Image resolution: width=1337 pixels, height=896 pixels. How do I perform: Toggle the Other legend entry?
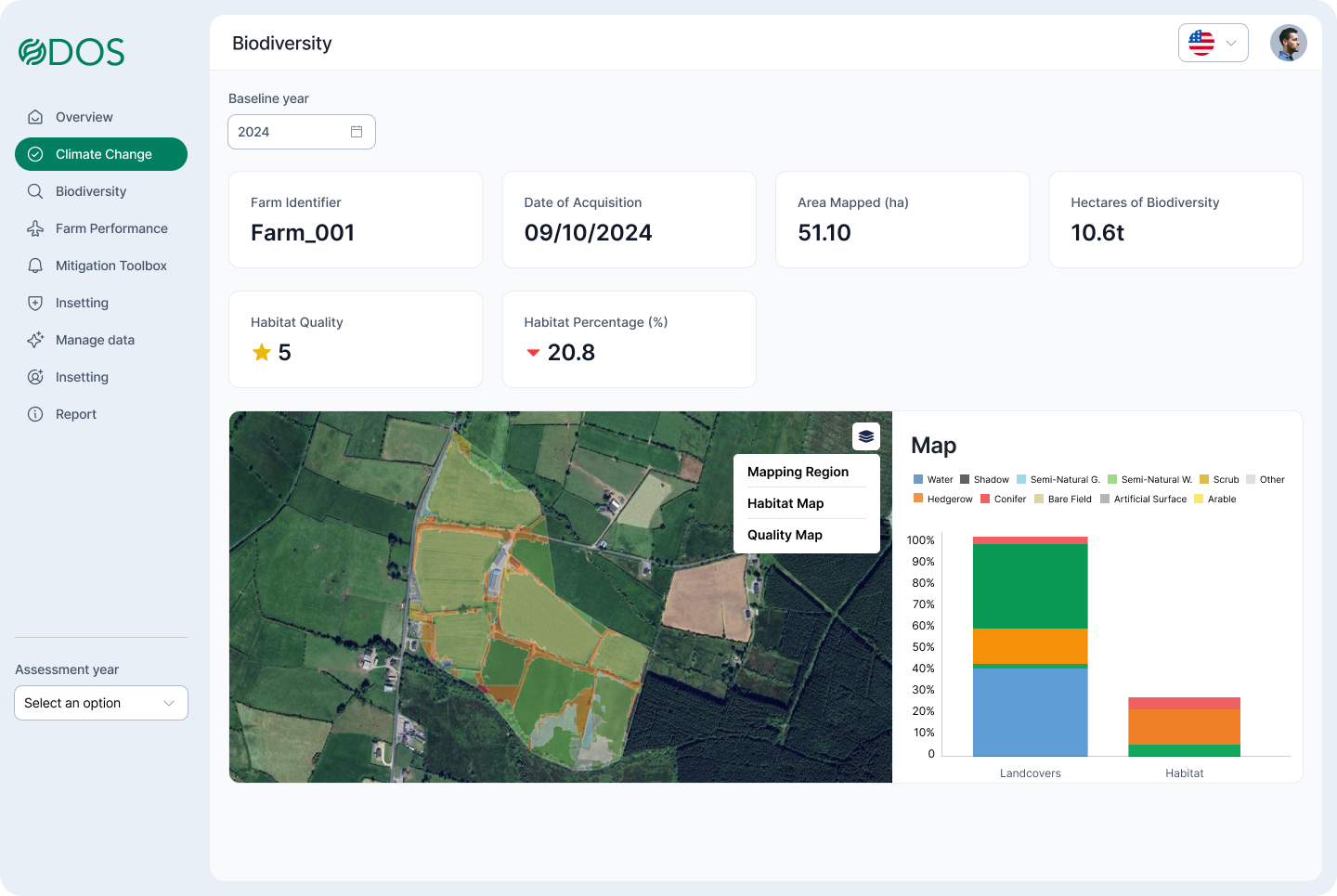point(1266,480)
